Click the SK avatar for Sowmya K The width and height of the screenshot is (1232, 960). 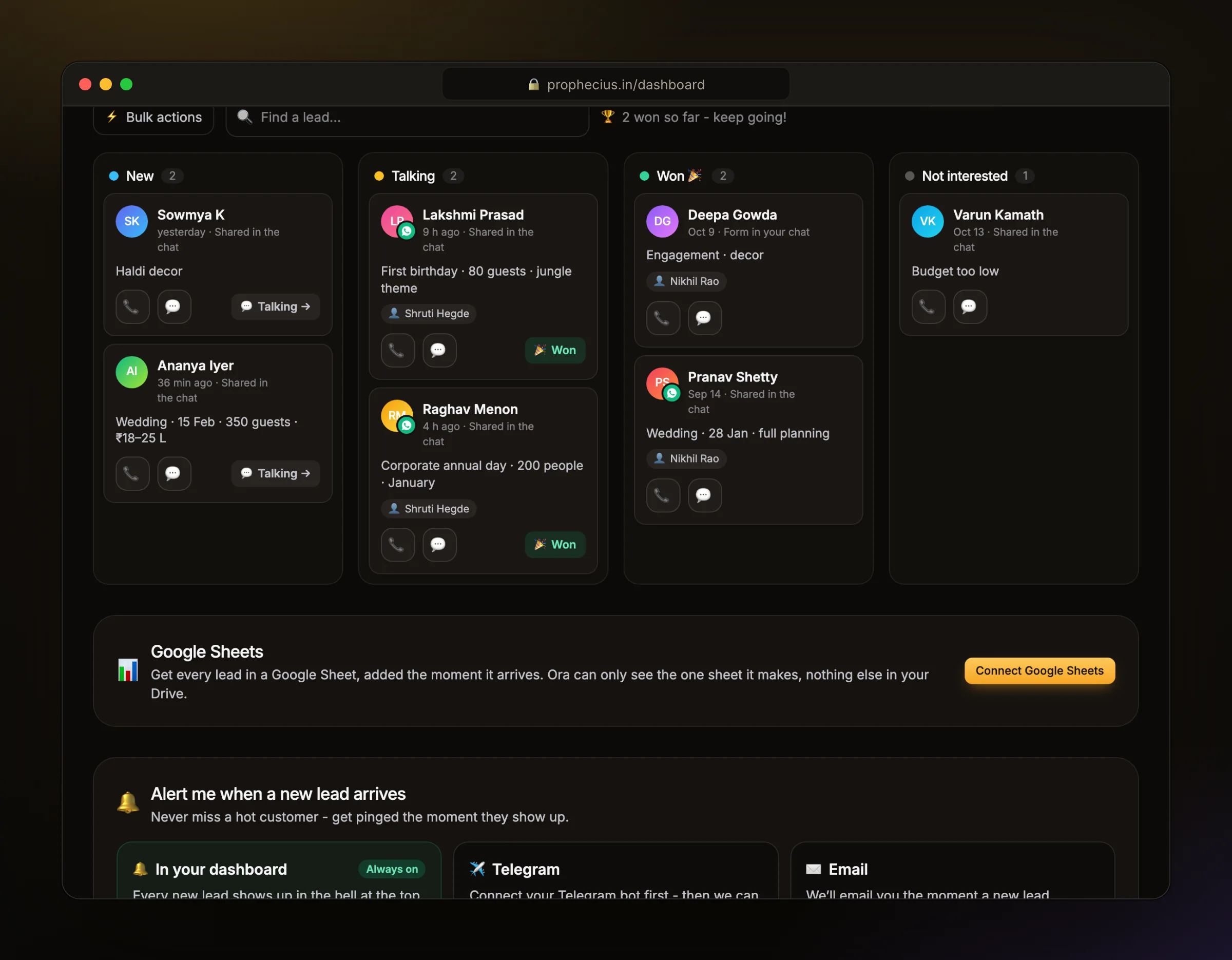click(x=131, y=221)
